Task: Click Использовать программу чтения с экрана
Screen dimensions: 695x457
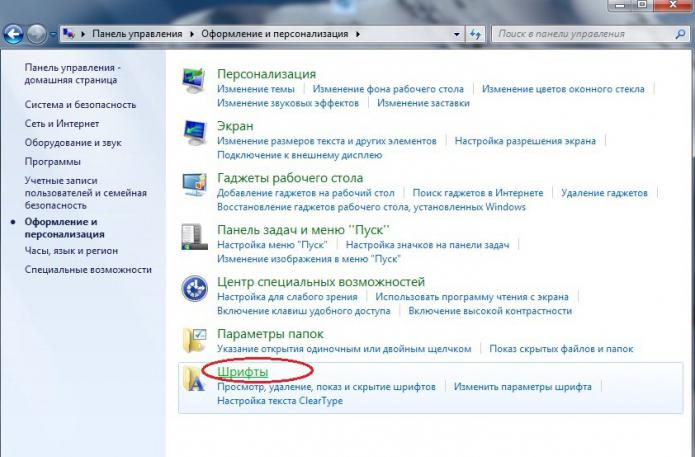Action: click(472, 297)
